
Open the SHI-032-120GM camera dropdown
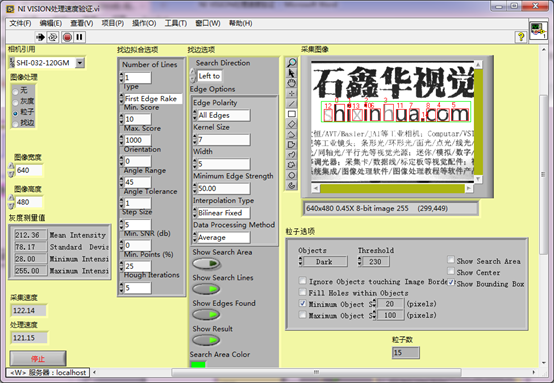(80, 63)
